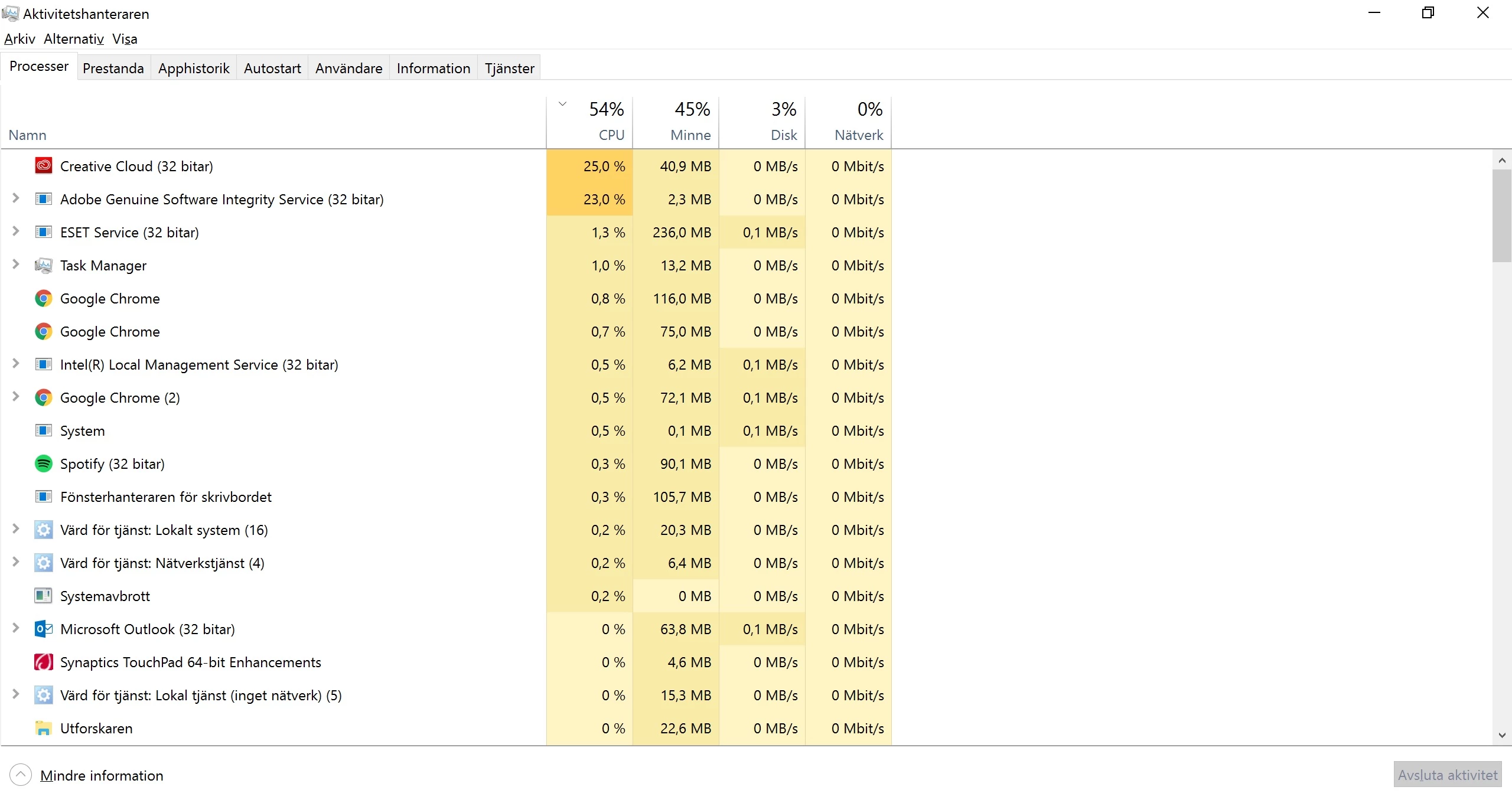Switch to the Prestanda tab
Image resolution: width=1512 pixels, height=803 pixels.
coord(113,68)
